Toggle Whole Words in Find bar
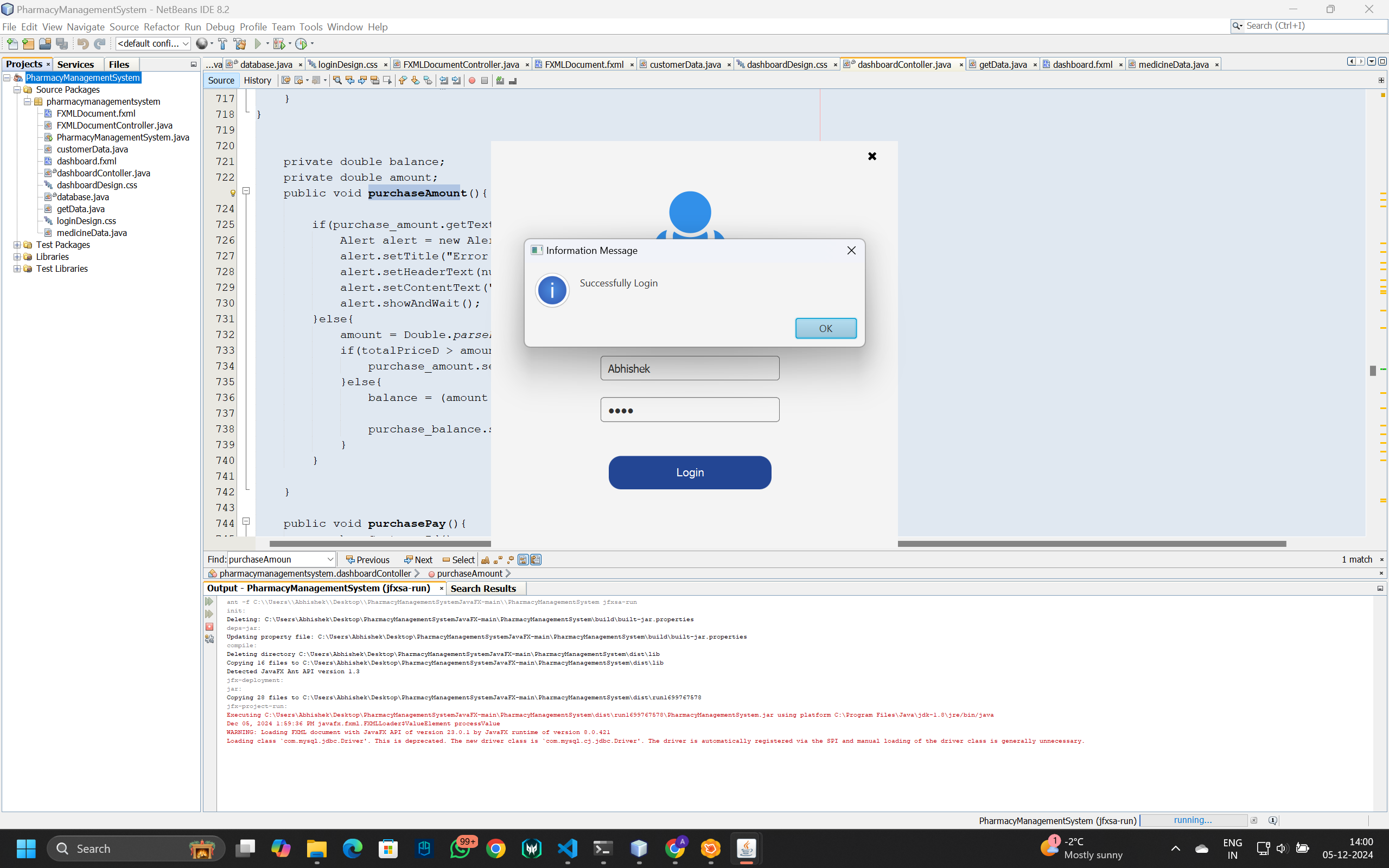Image resolution: width=1389 pixels, height=868 pixels. click(498, 560)
